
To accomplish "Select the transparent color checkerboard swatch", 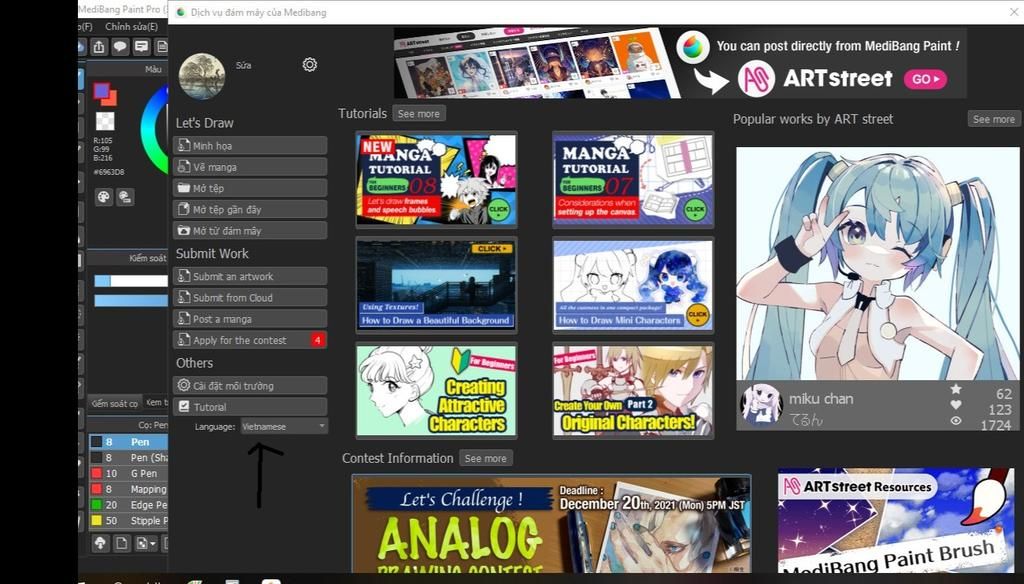I will click(x=104, y=121).
